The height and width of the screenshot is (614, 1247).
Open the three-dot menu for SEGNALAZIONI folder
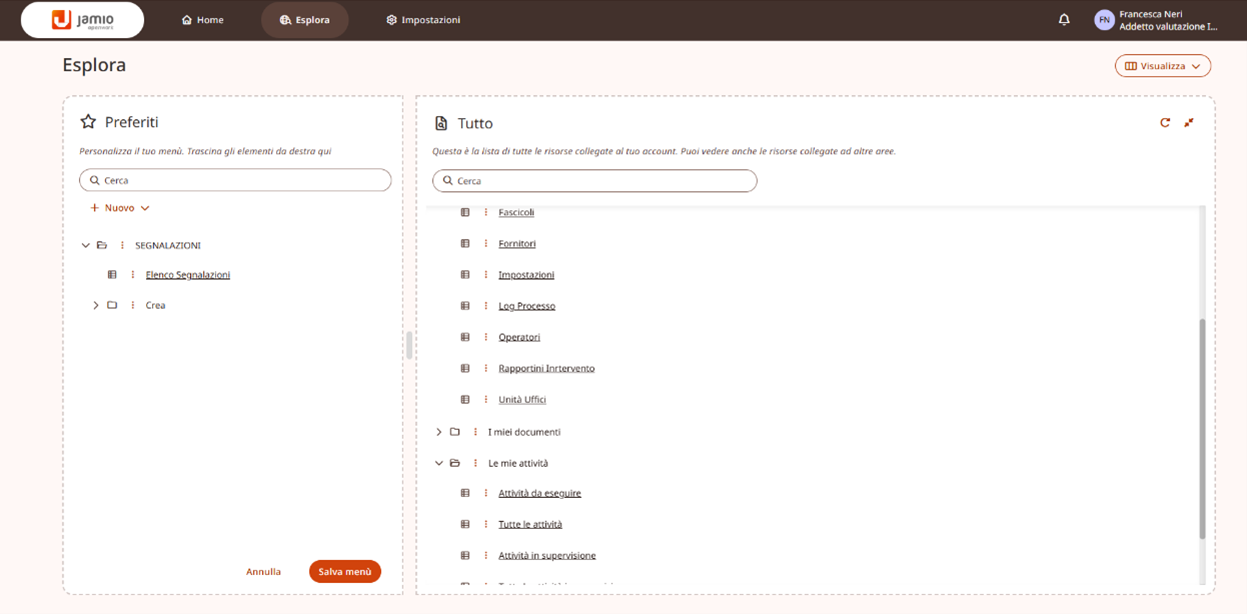[123, 245]
